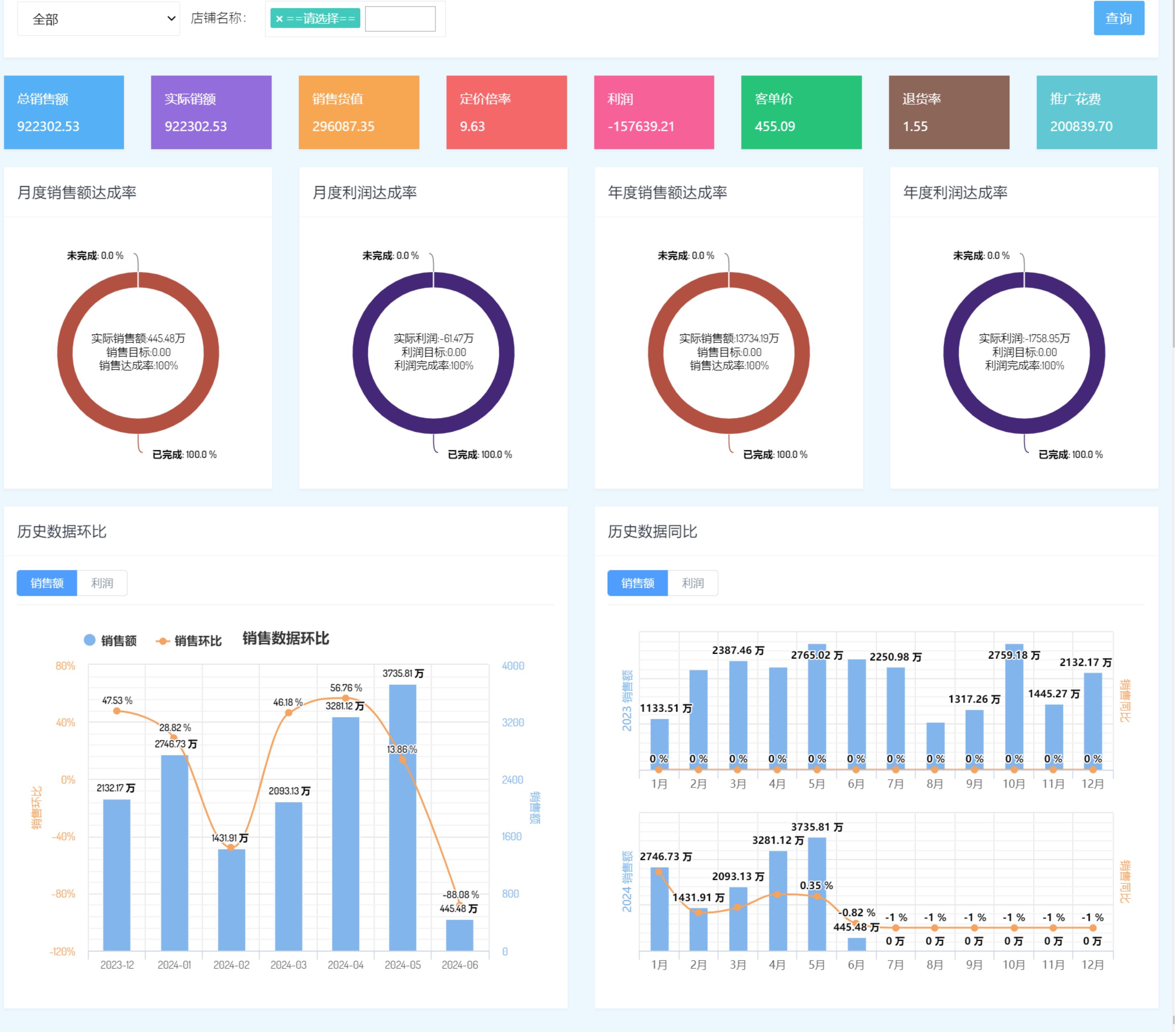Viewport: 1176px width, 1032px height.
Task: Click the dropdown arrow beside 全部
Action: click(x=171, y=19)
